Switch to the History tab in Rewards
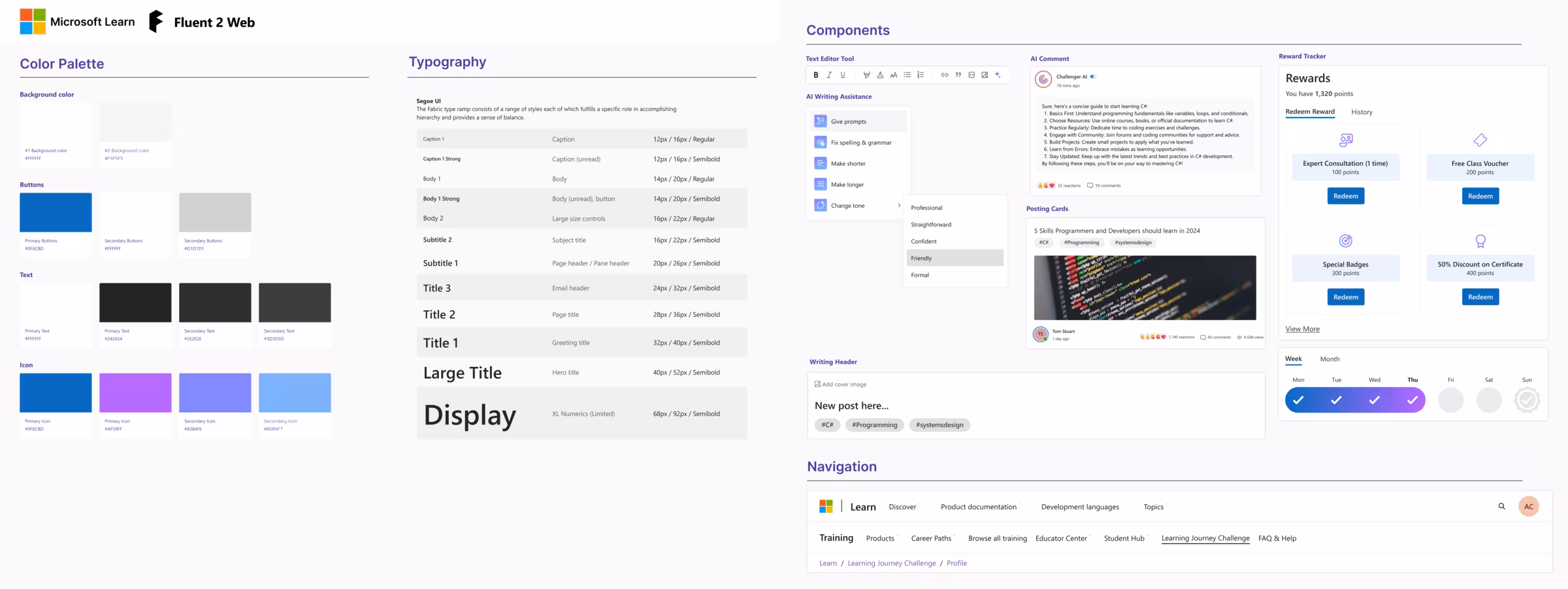Viewport: 1568px width, 589px height. [1362, 112]
